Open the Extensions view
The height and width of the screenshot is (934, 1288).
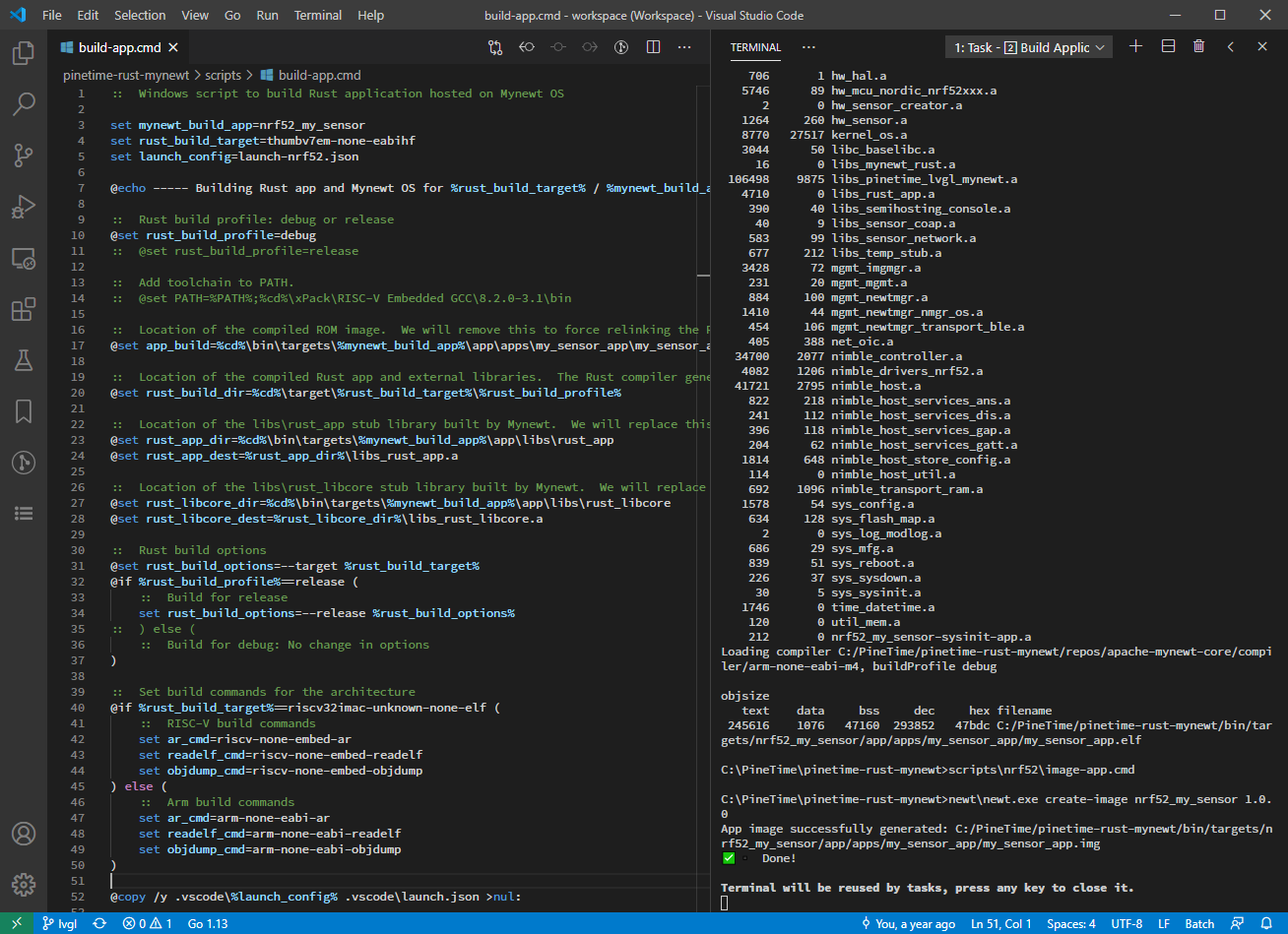coord(24,310)
